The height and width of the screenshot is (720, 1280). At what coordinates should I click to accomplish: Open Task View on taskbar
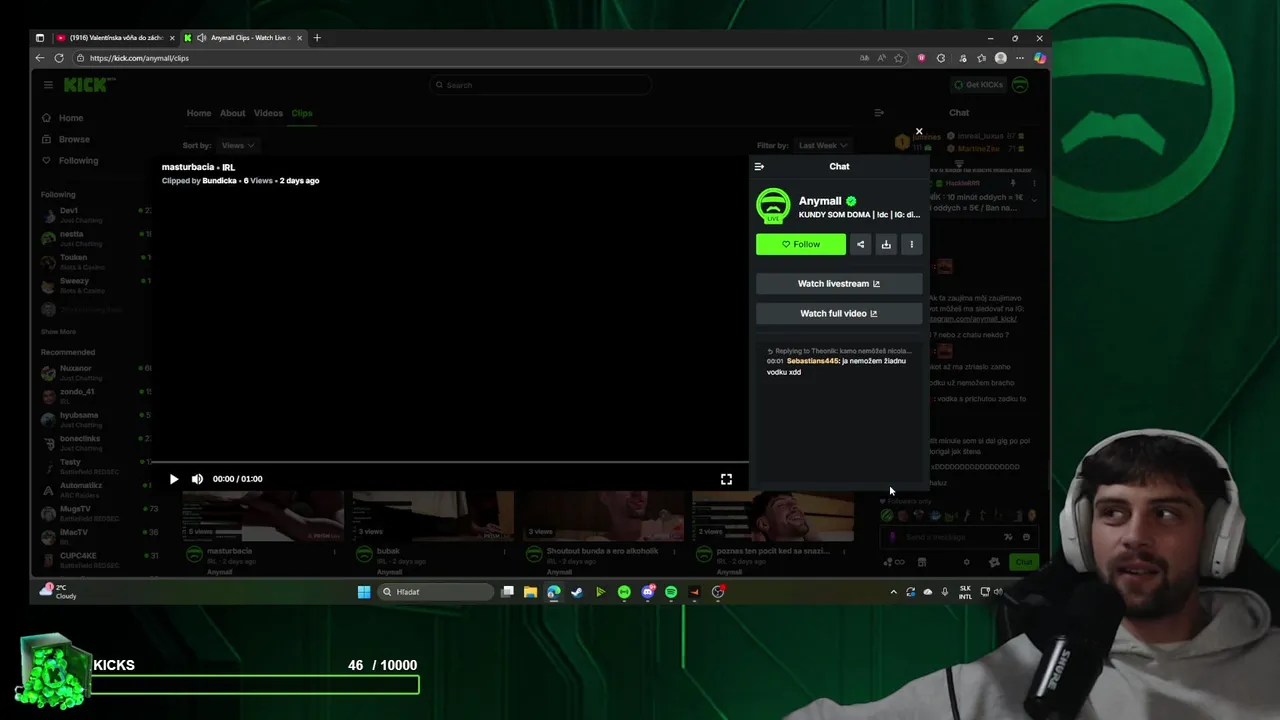pos(508,592)
